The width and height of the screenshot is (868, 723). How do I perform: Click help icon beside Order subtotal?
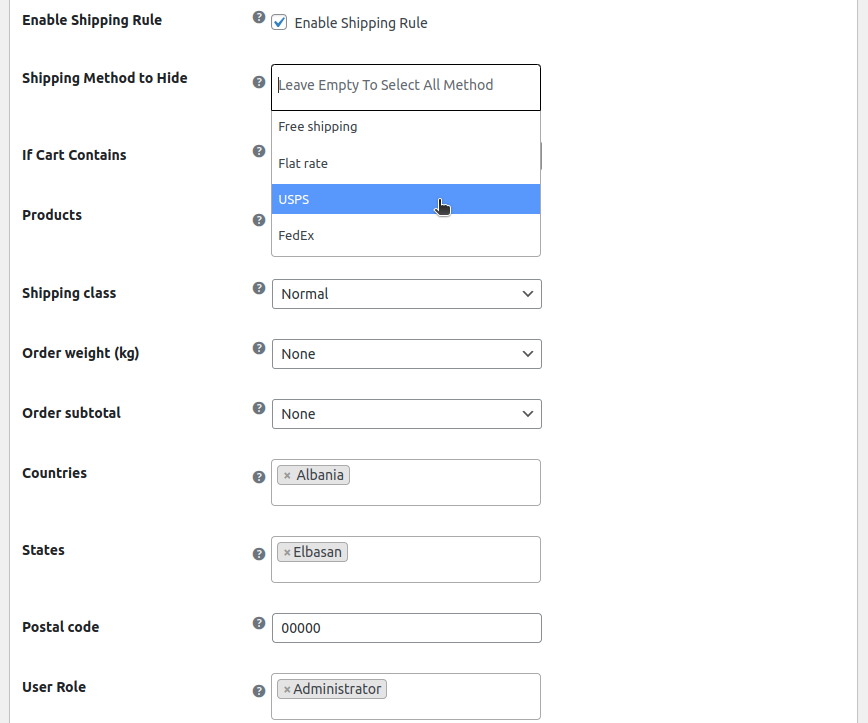coord(259,408)
